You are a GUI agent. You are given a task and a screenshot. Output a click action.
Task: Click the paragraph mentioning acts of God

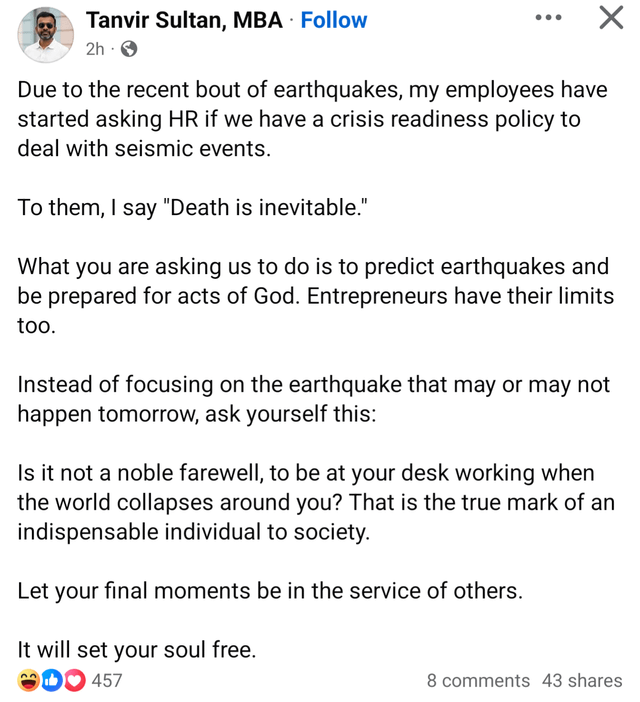coord(314,297)
